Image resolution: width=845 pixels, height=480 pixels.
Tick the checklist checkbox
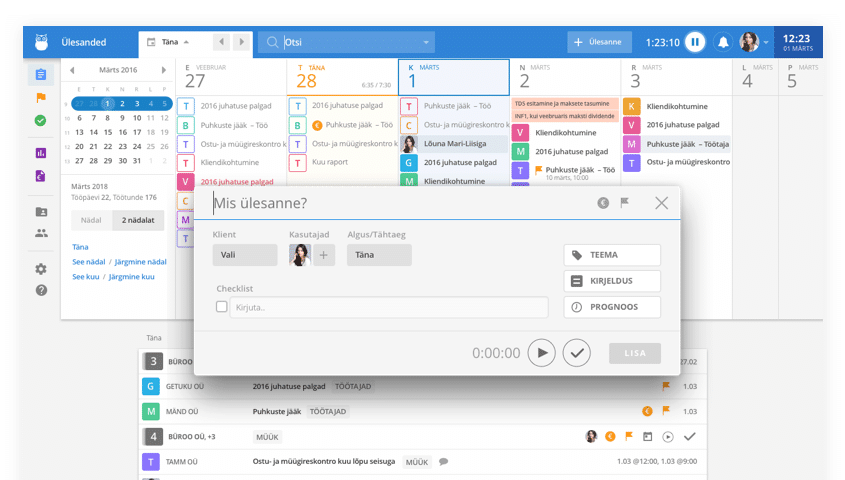(221, 307)
